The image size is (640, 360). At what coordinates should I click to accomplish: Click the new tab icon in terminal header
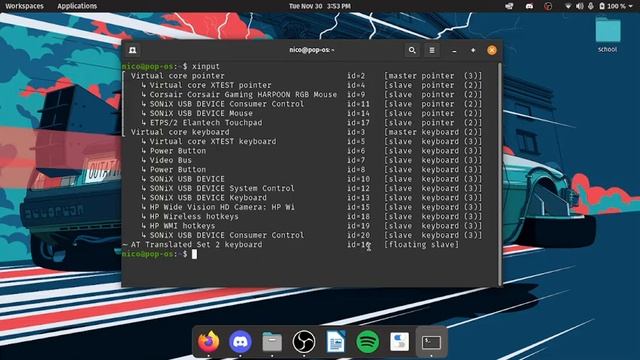point(133,50)
